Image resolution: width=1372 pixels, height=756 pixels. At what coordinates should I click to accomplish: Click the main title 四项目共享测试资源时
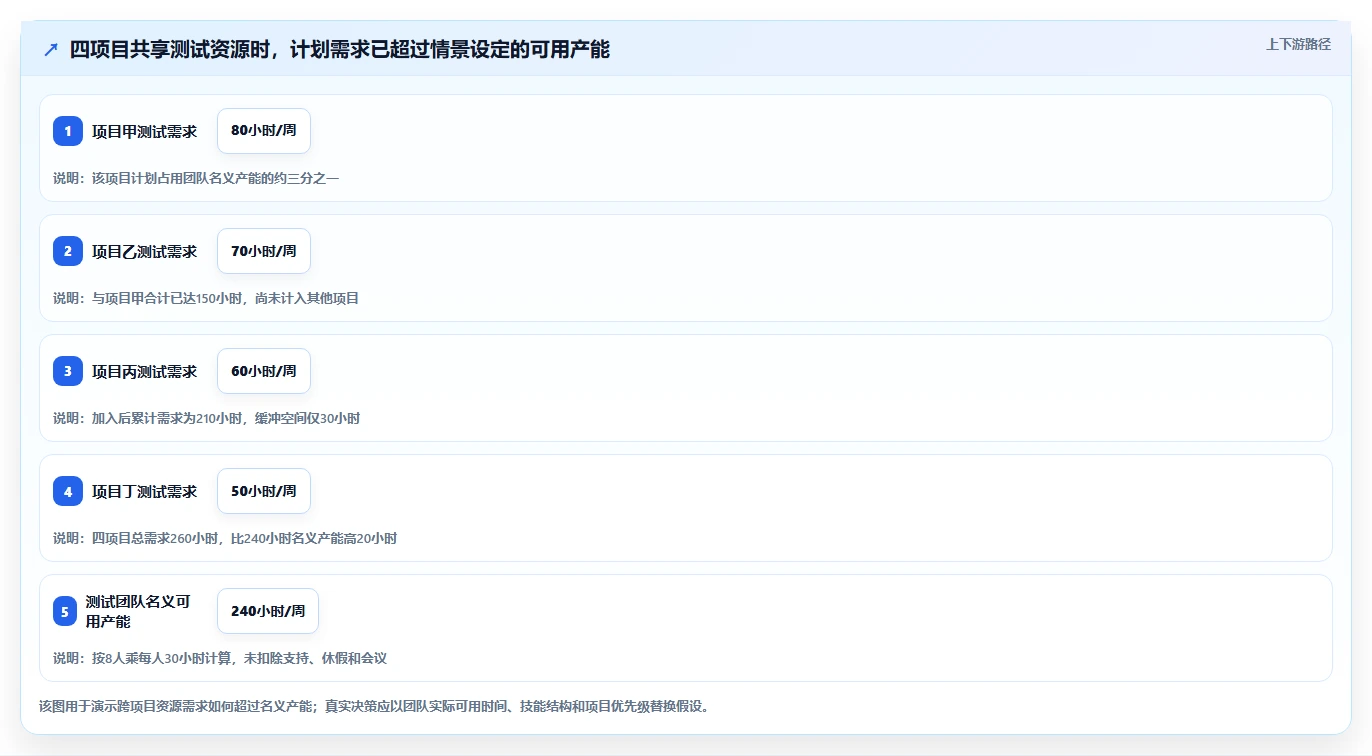(340, 50)
